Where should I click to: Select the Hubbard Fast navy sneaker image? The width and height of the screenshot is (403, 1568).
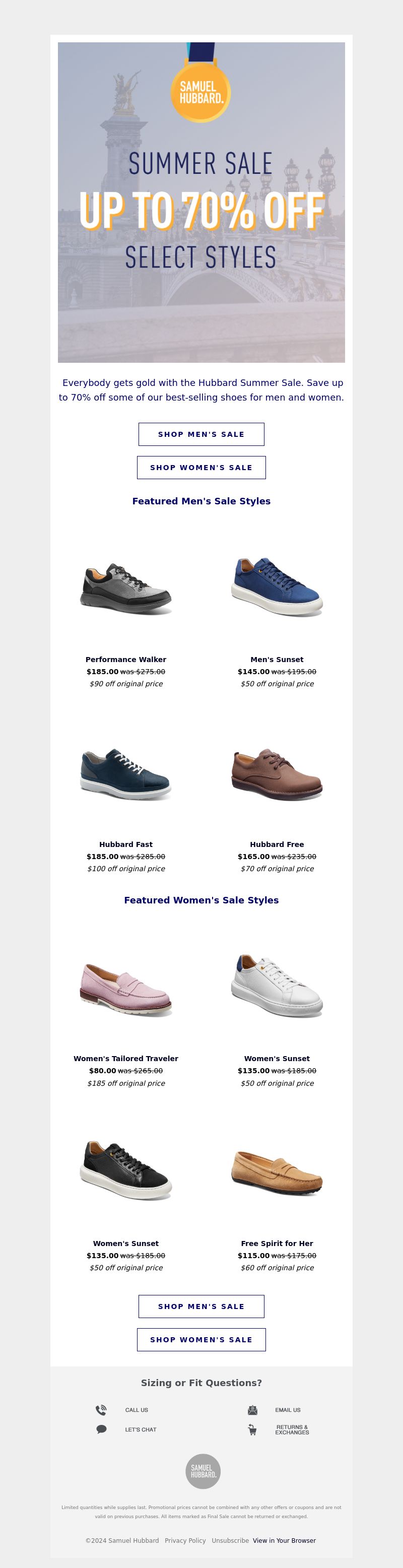[x=126, y=773]
